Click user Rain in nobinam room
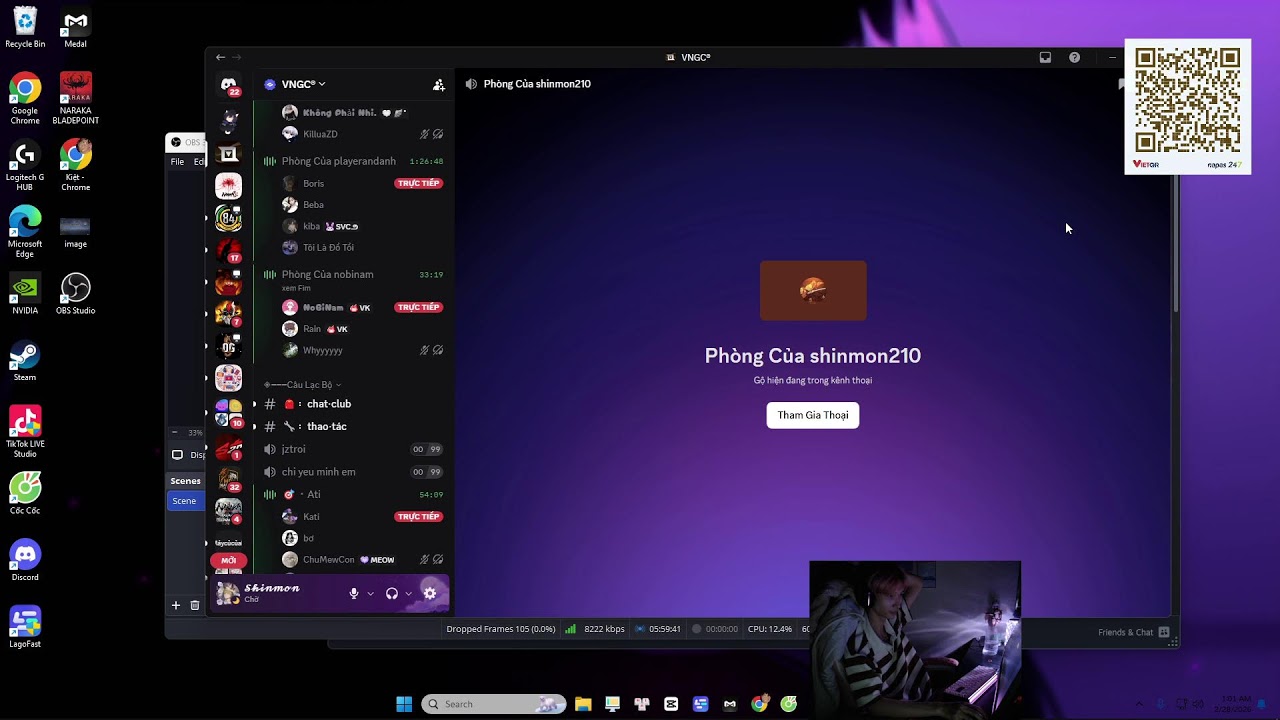This screenshot has height=720, width=1280. [313, 329]
